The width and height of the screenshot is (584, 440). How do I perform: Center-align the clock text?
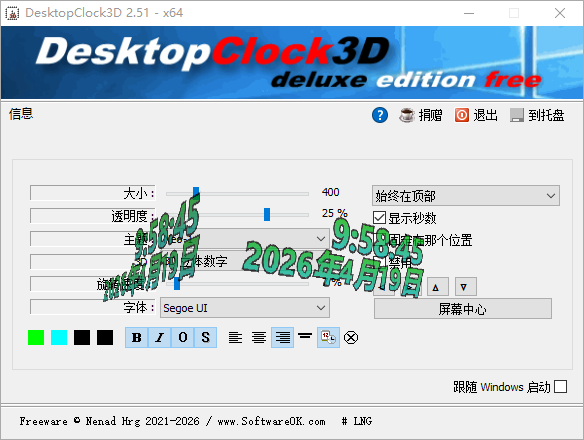tap(259, 338)
